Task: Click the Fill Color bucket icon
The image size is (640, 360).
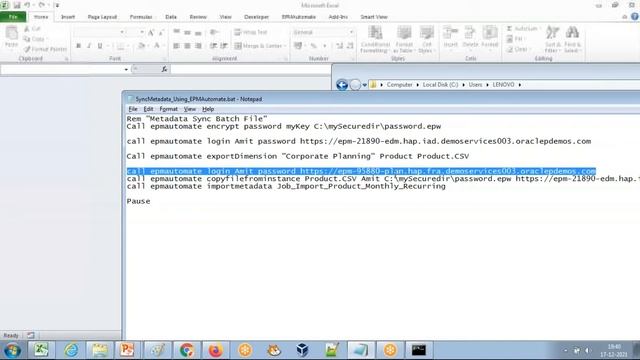Action: pos(141,46)
